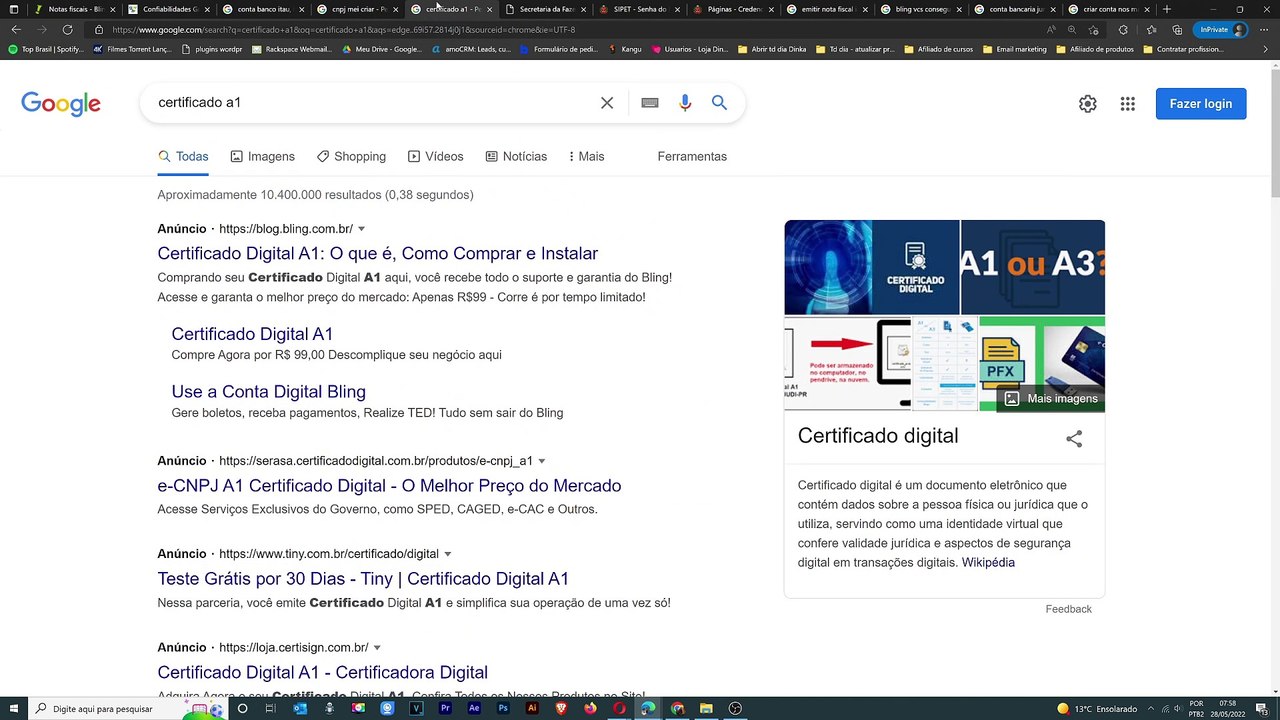1280x720 pixels.
Task: Open Photoshop from the taskbar
Action: [x=503, y=709]
